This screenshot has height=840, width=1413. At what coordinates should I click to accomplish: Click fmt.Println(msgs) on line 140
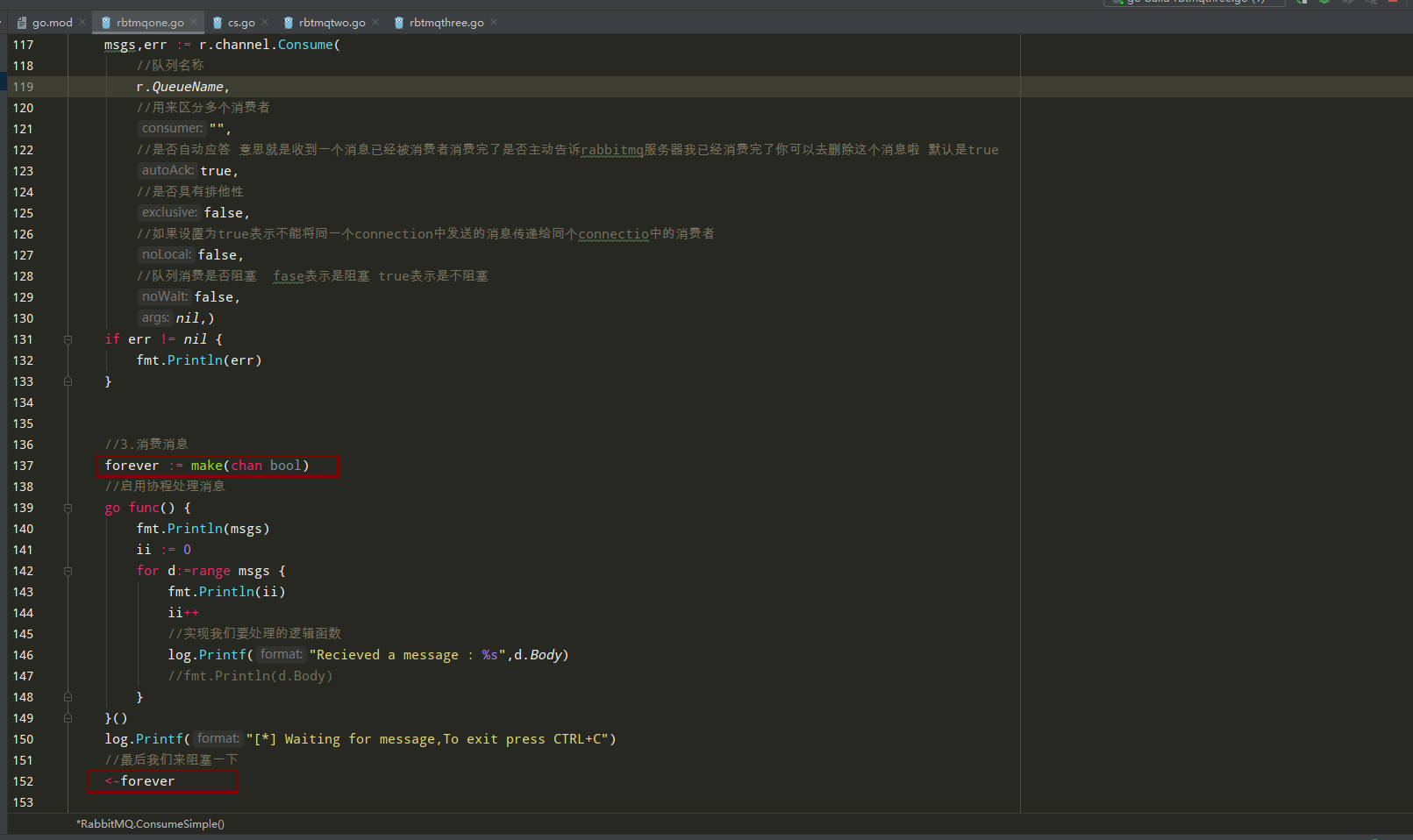(x=203, y=529)
